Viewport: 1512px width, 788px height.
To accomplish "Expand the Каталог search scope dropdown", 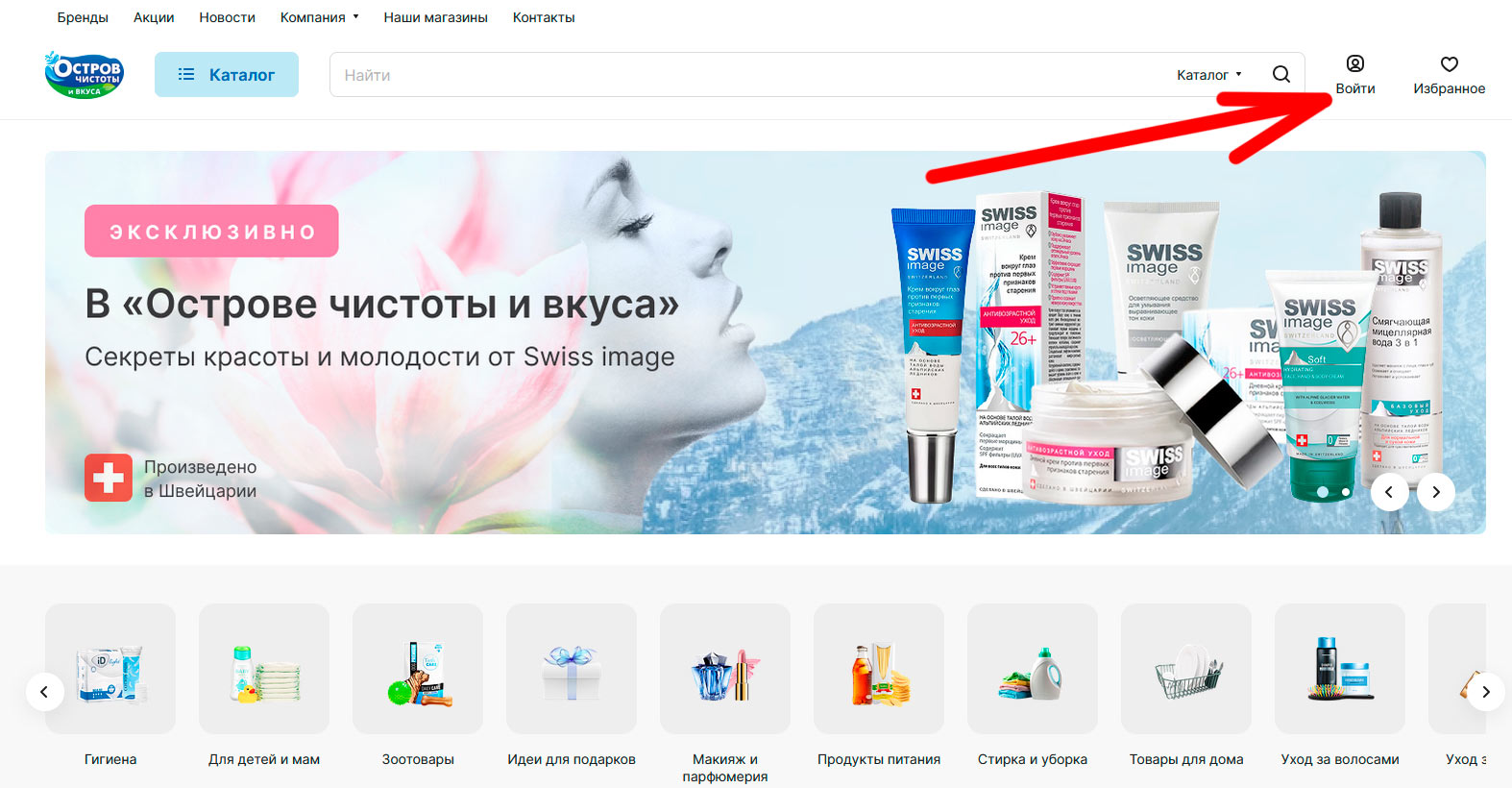I will coord(1209,75).
